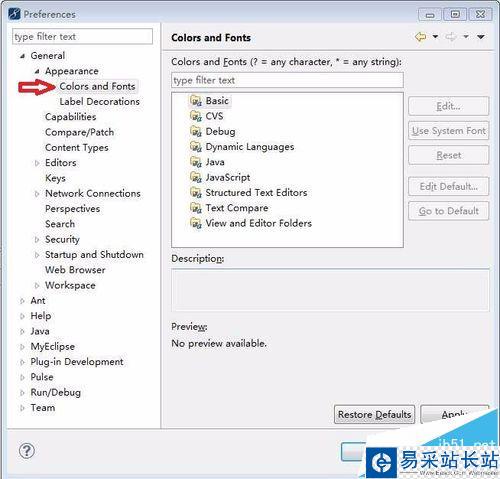Select Perspectives preference page
The height and width of the screenshot is (479, 500).
click(x=72, y=209)
